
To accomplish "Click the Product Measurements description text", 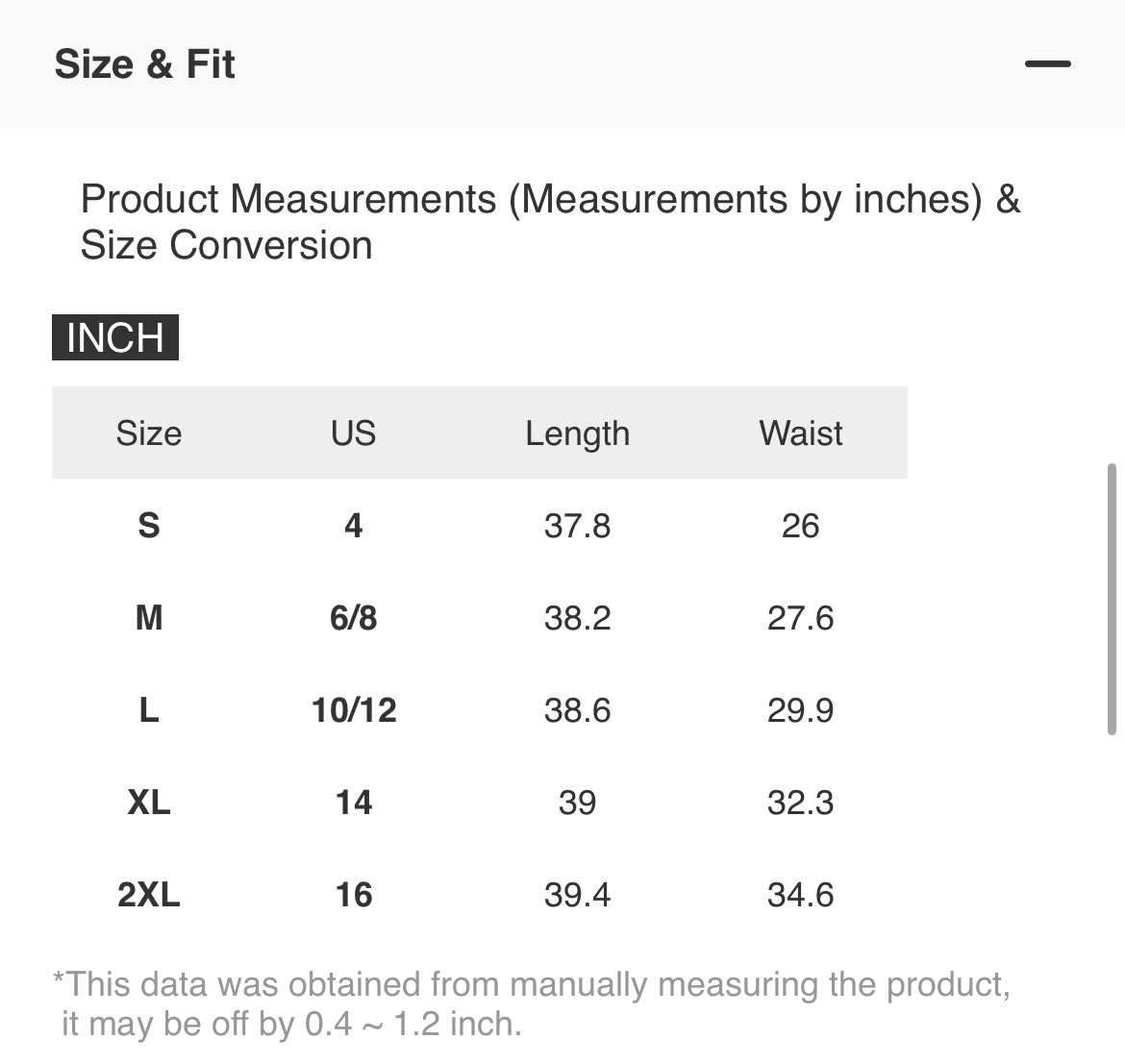I will 550,222.
